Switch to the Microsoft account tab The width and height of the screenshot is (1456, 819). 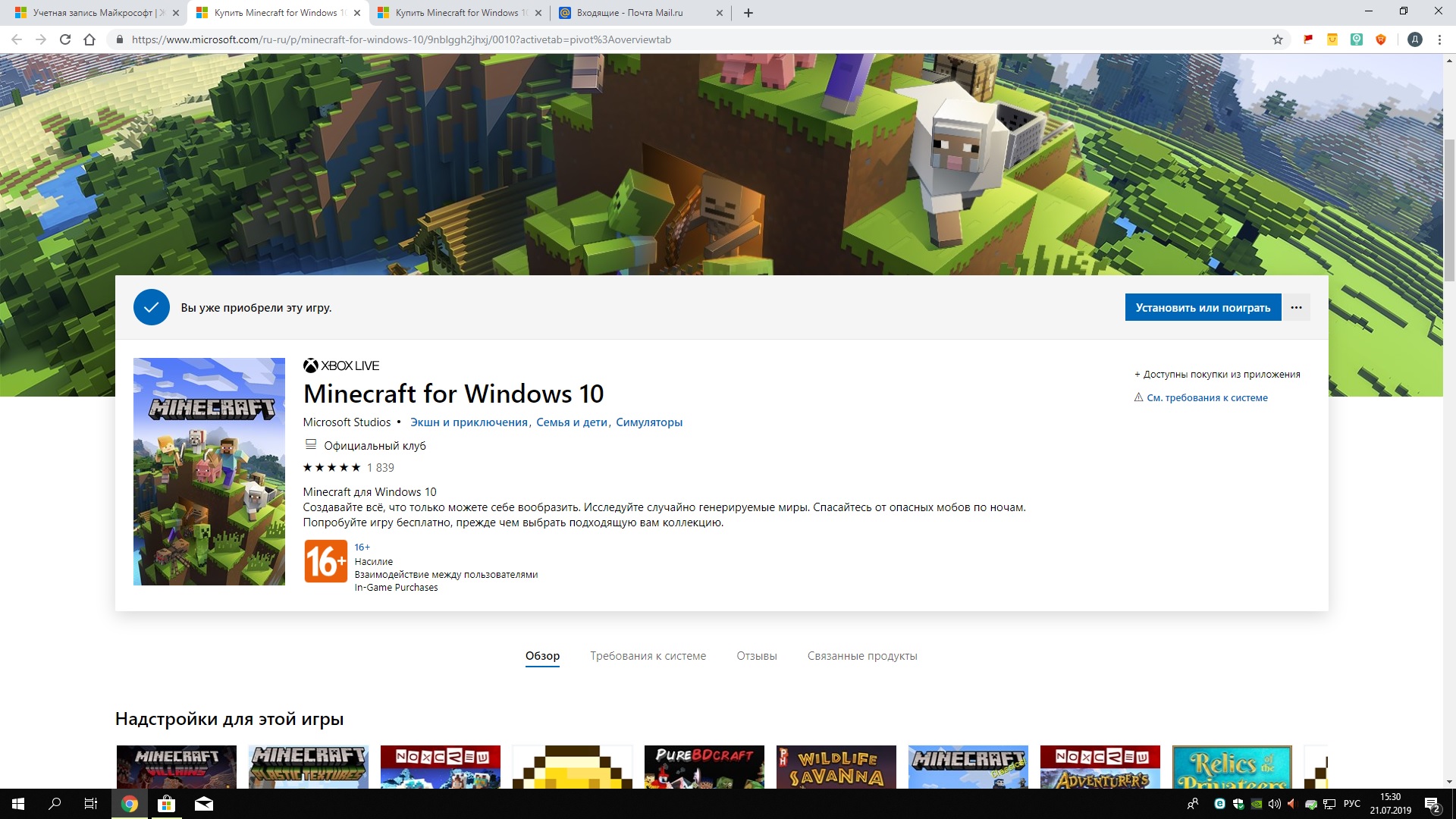click(x=91, y=13)
